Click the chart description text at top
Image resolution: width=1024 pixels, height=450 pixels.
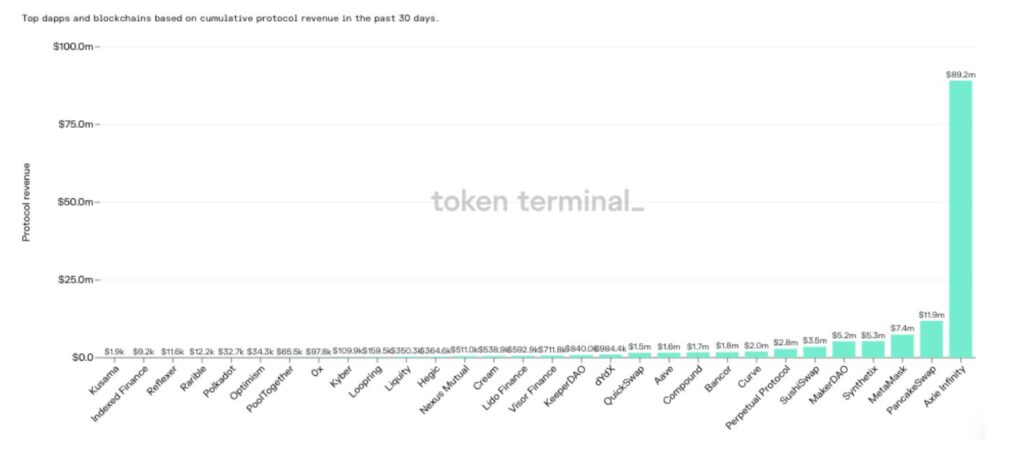[231, 18]
